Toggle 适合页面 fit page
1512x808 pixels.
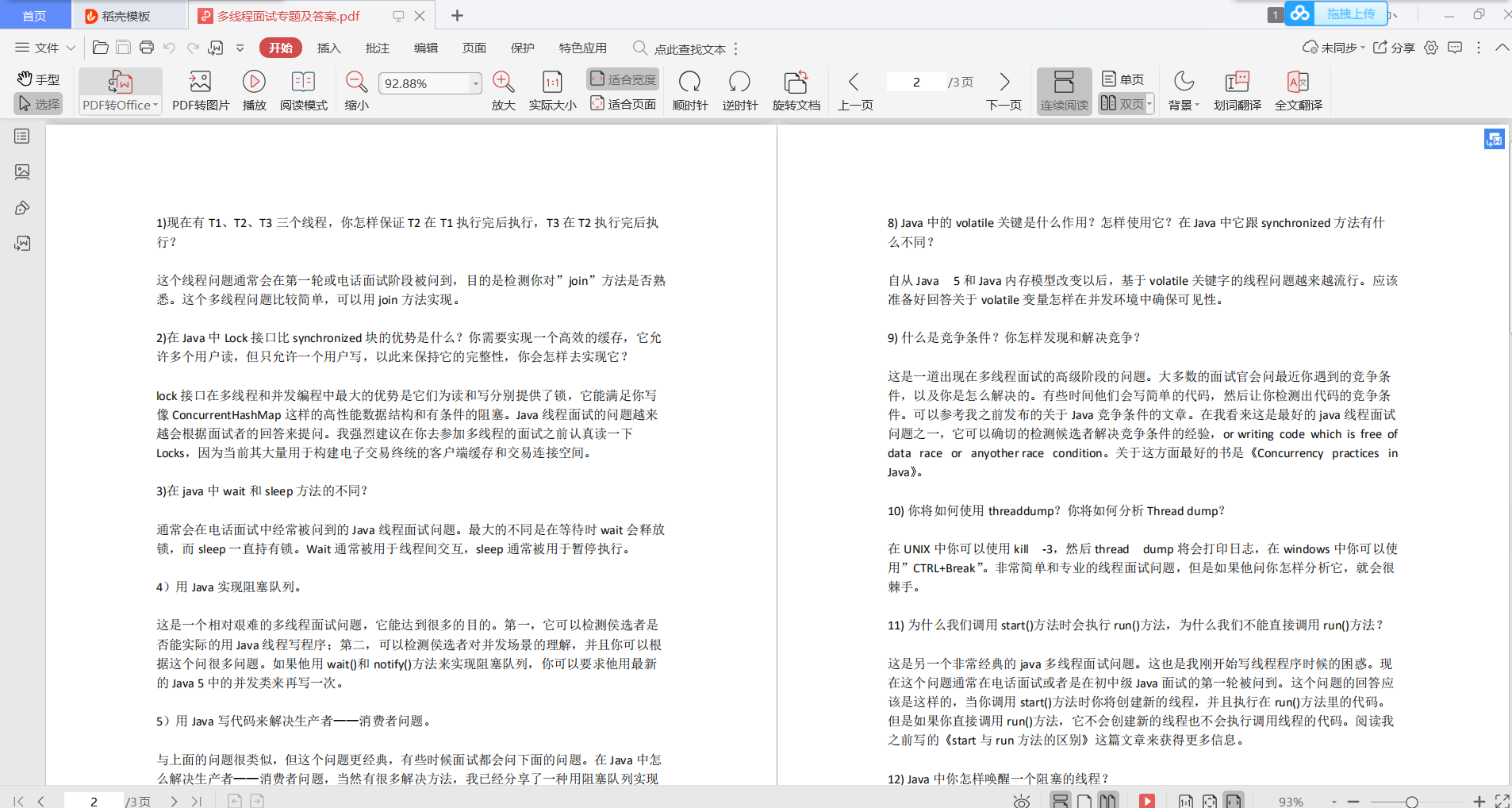(x=624, y=104)
